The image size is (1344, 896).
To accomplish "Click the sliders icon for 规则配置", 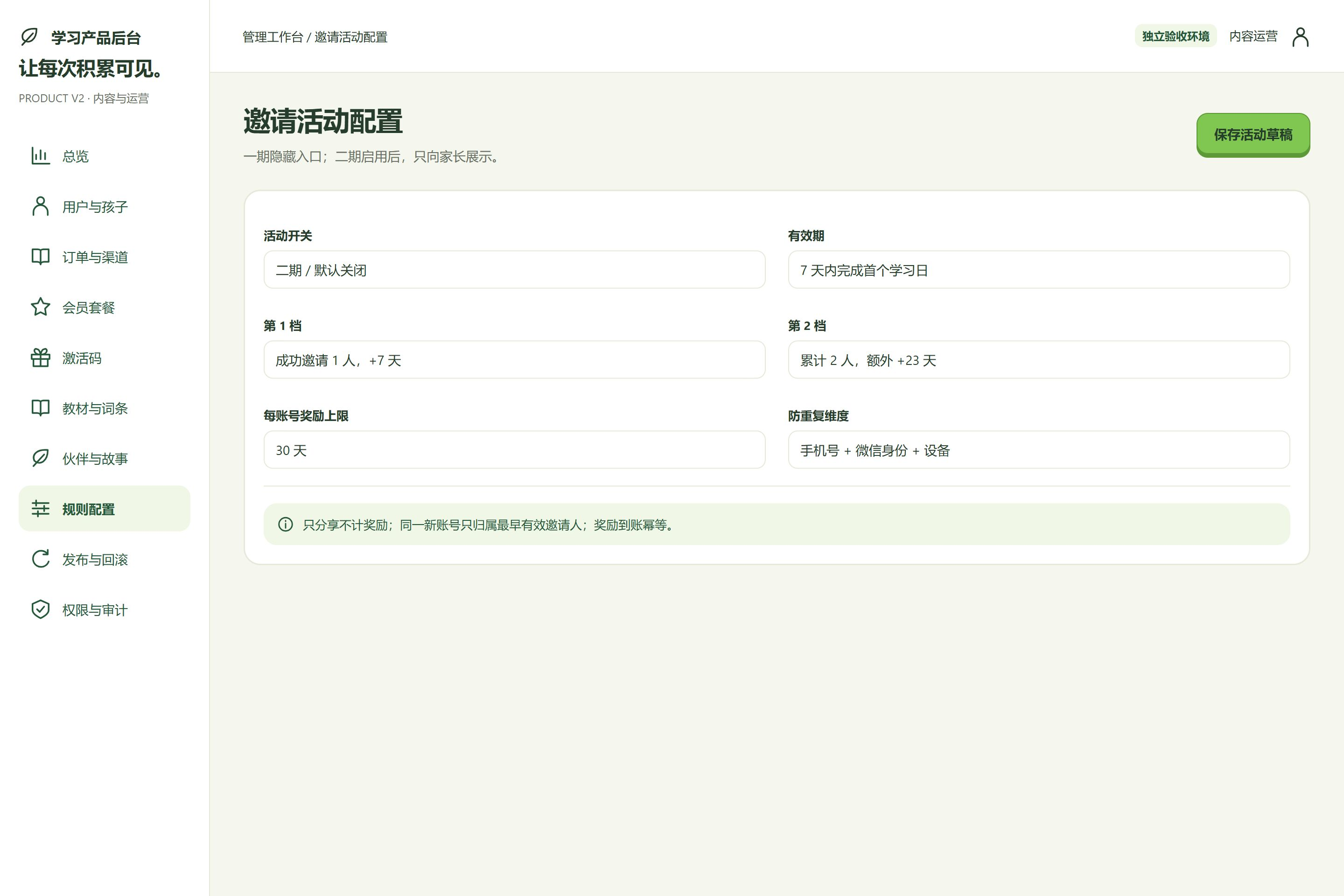I will 41,509.
